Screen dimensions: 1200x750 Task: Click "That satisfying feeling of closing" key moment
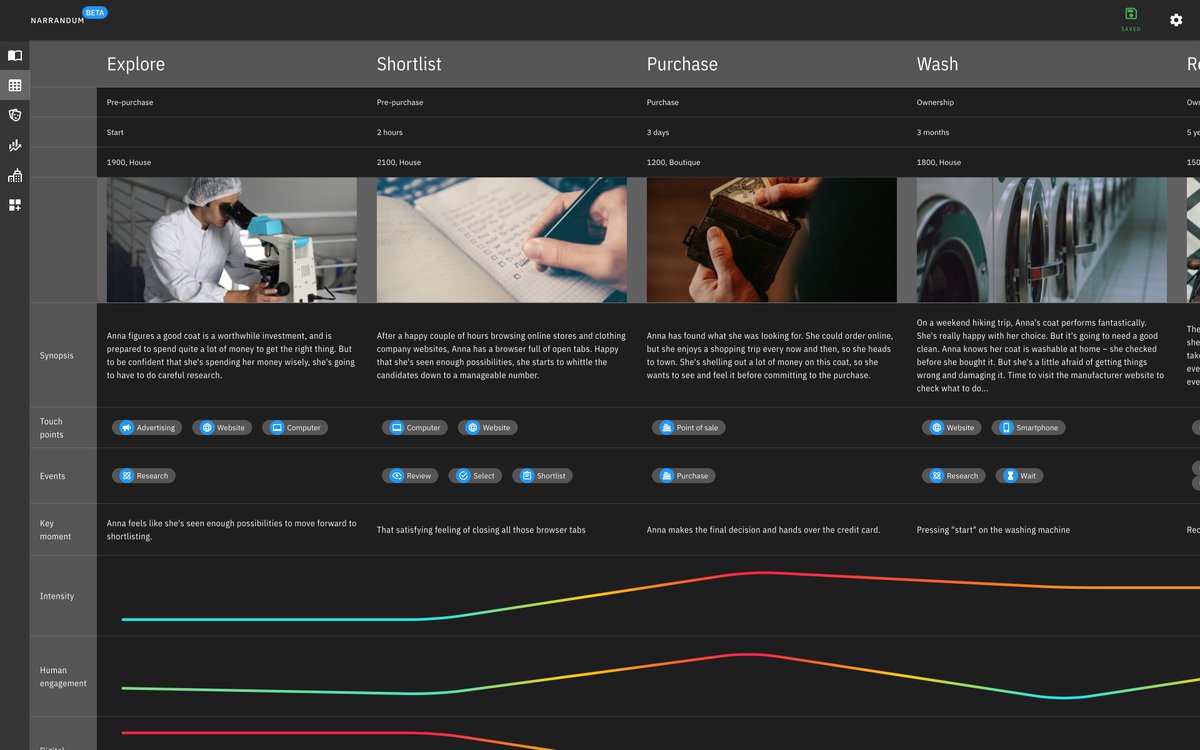(481, 530)
